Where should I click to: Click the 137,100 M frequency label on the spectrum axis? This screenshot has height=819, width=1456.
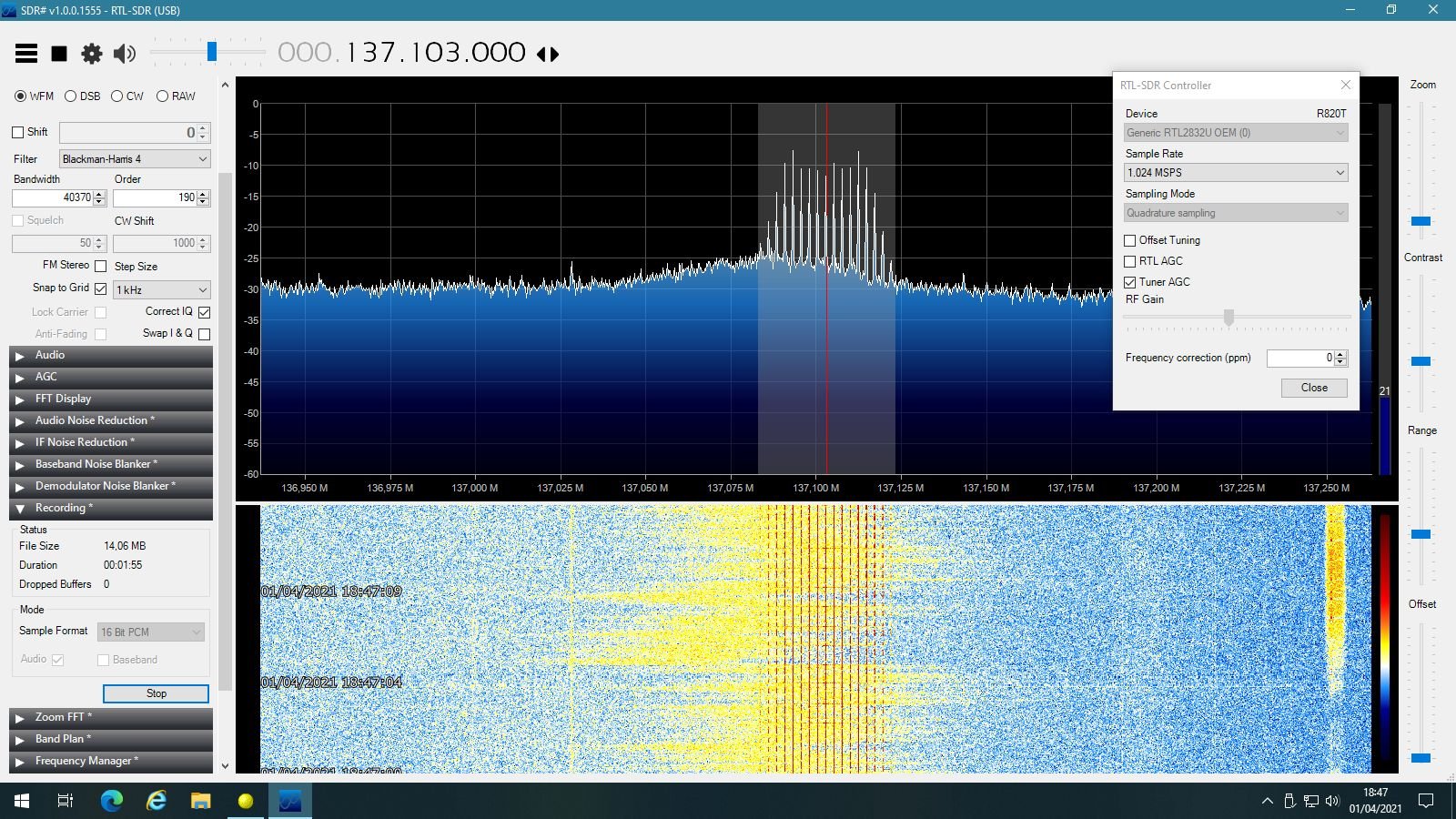pyautogui.click(x=815, y=488)
